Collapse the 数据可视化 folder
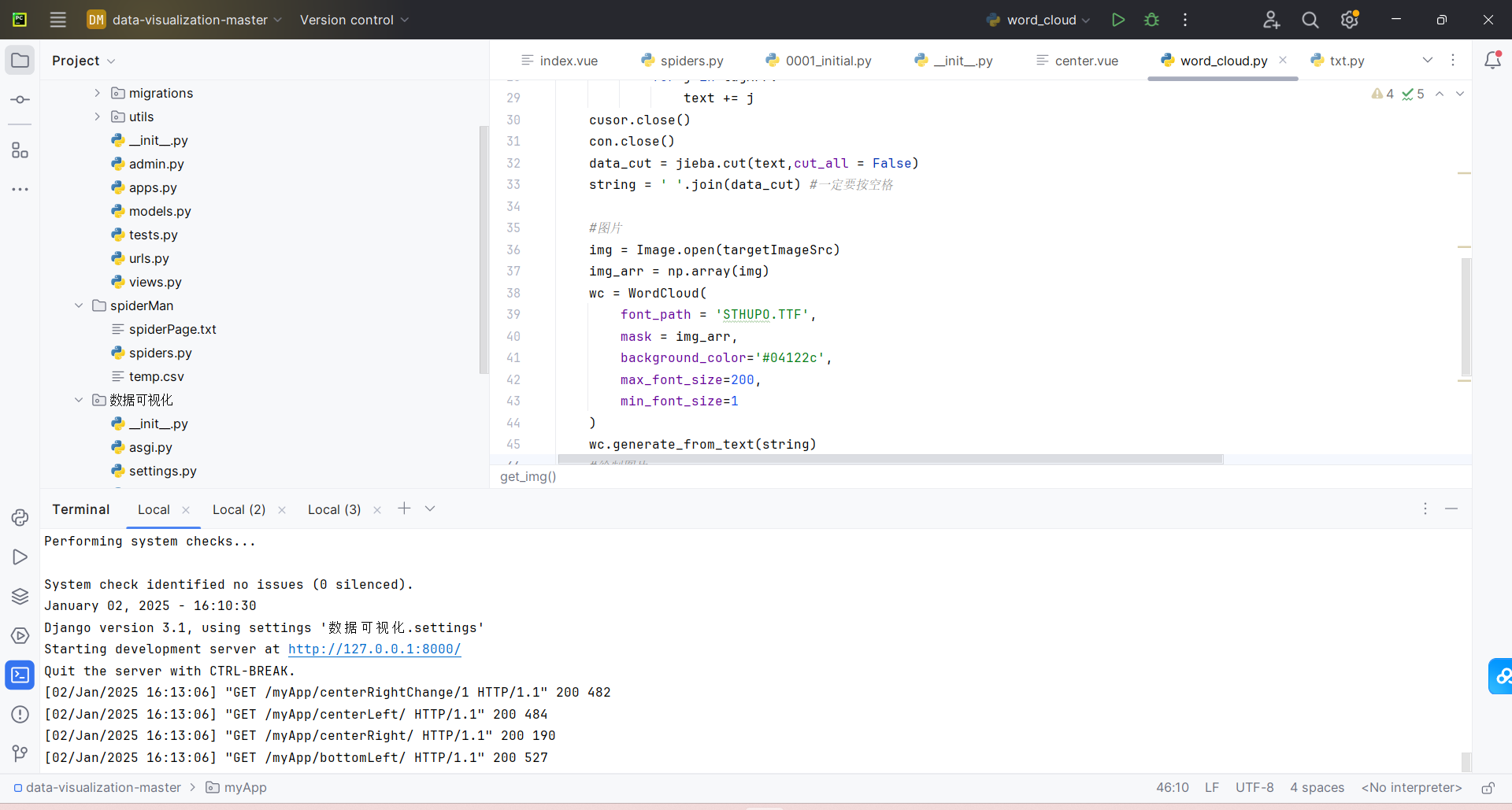1512x810 pixels. tap(79, 400)
